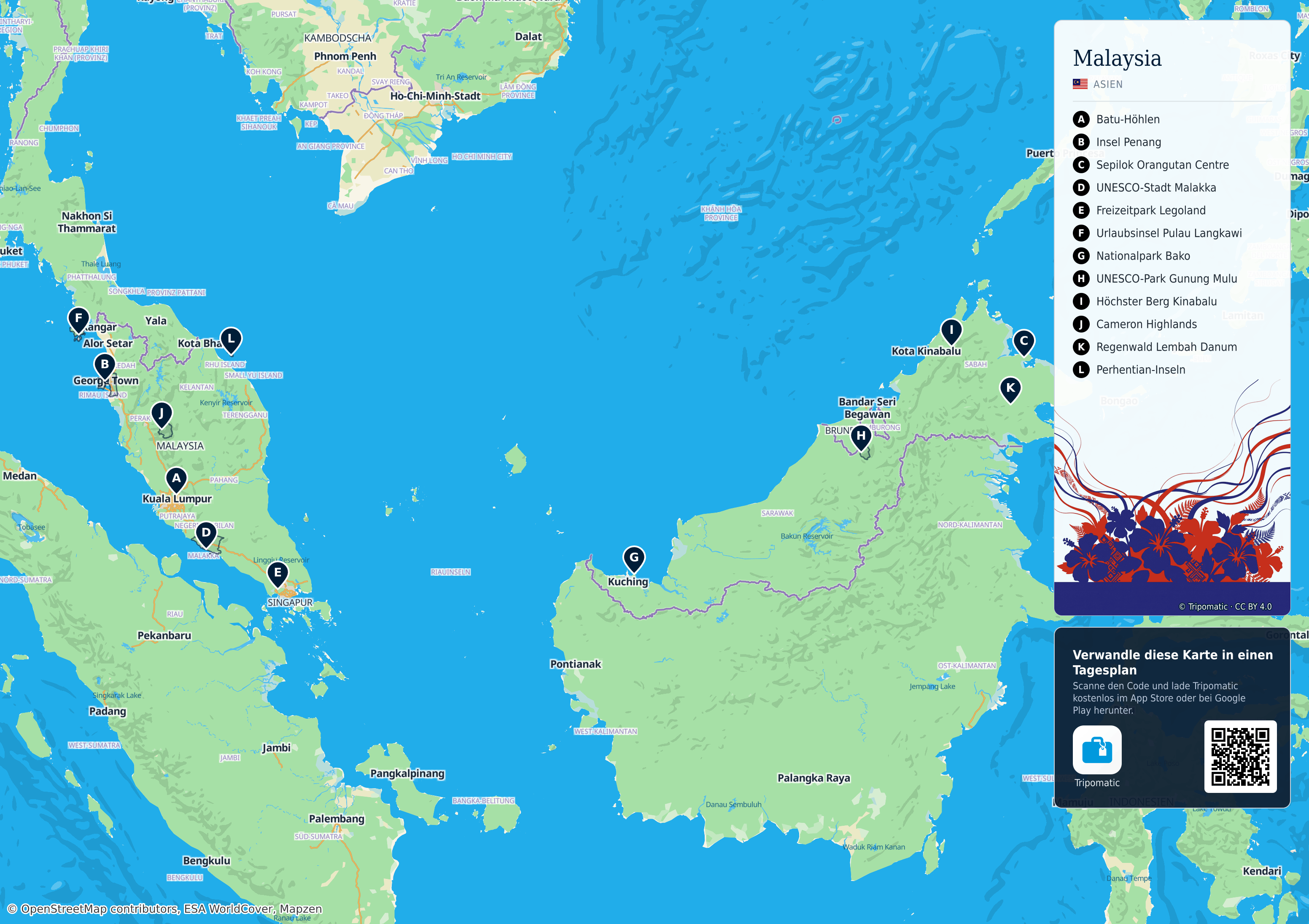Click map pin H near Brunei
This screenshot has width=1309, height=924.
tap(861, 437)
